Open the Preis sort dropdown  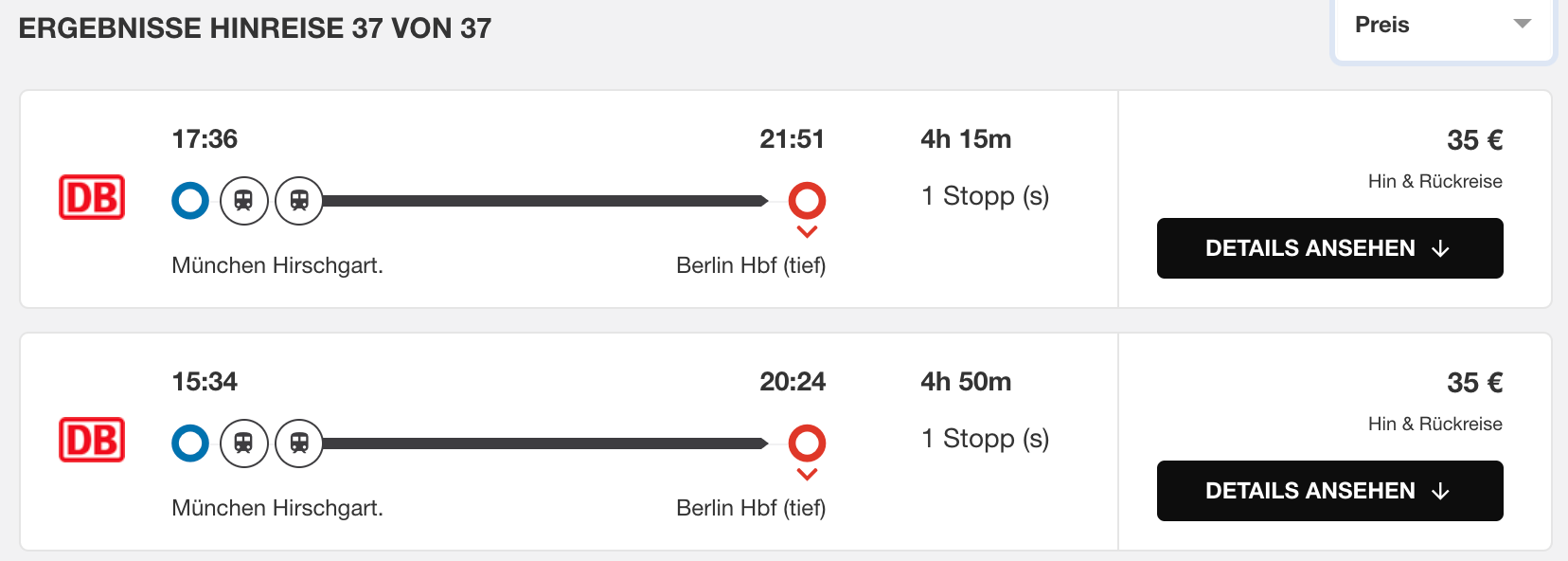point(1443,27)
